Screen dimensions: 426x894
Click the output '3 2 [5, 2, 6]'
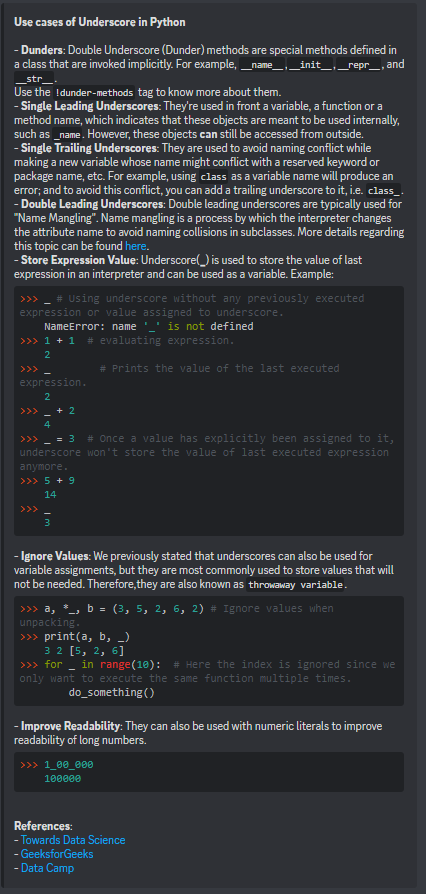[x=84, y=651]
